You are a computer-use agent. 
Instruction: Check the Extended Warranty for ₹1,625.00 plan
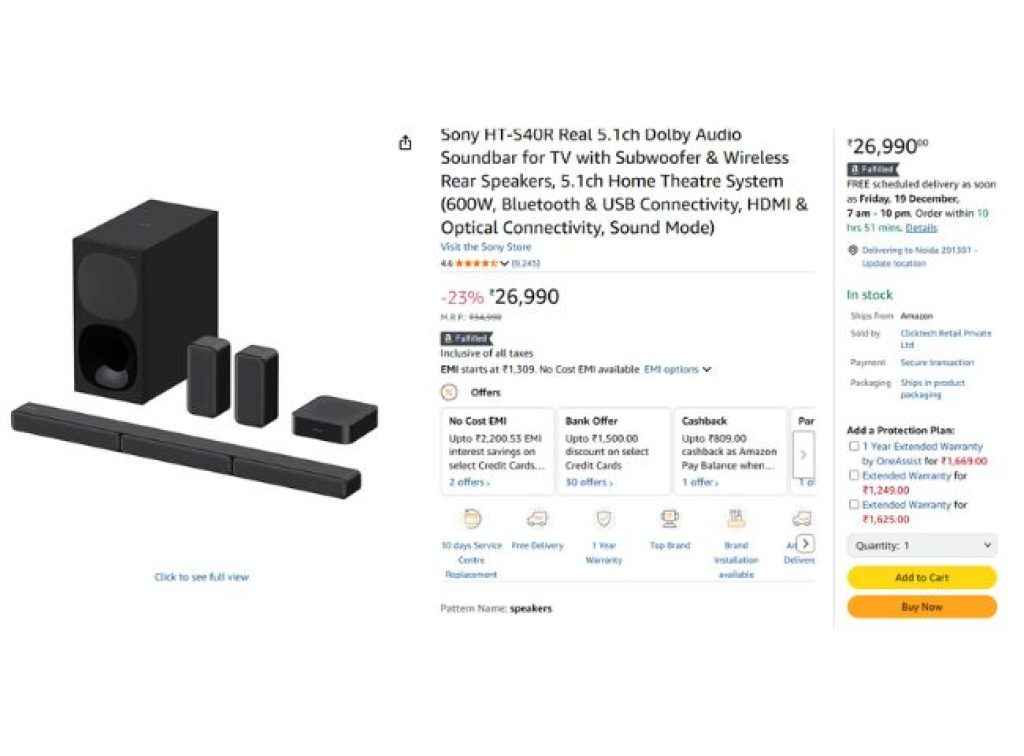click(x=854, y=505)
